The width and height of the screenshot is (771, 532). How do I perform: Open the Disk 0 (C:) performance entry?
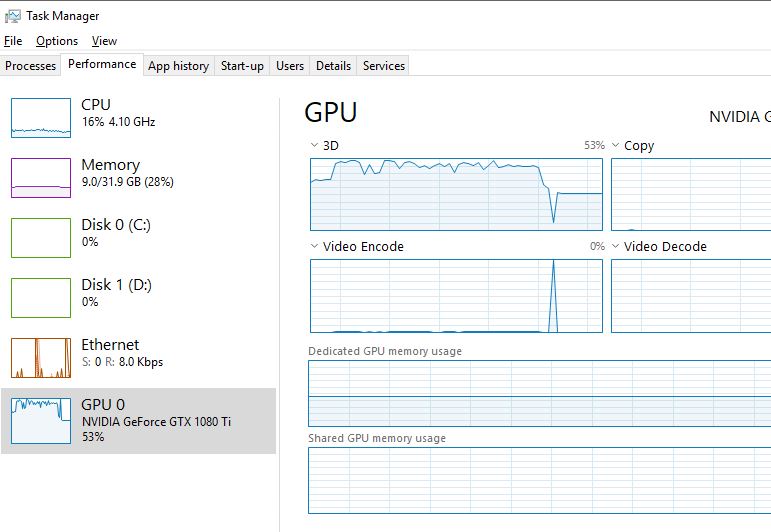pos(139,238)
